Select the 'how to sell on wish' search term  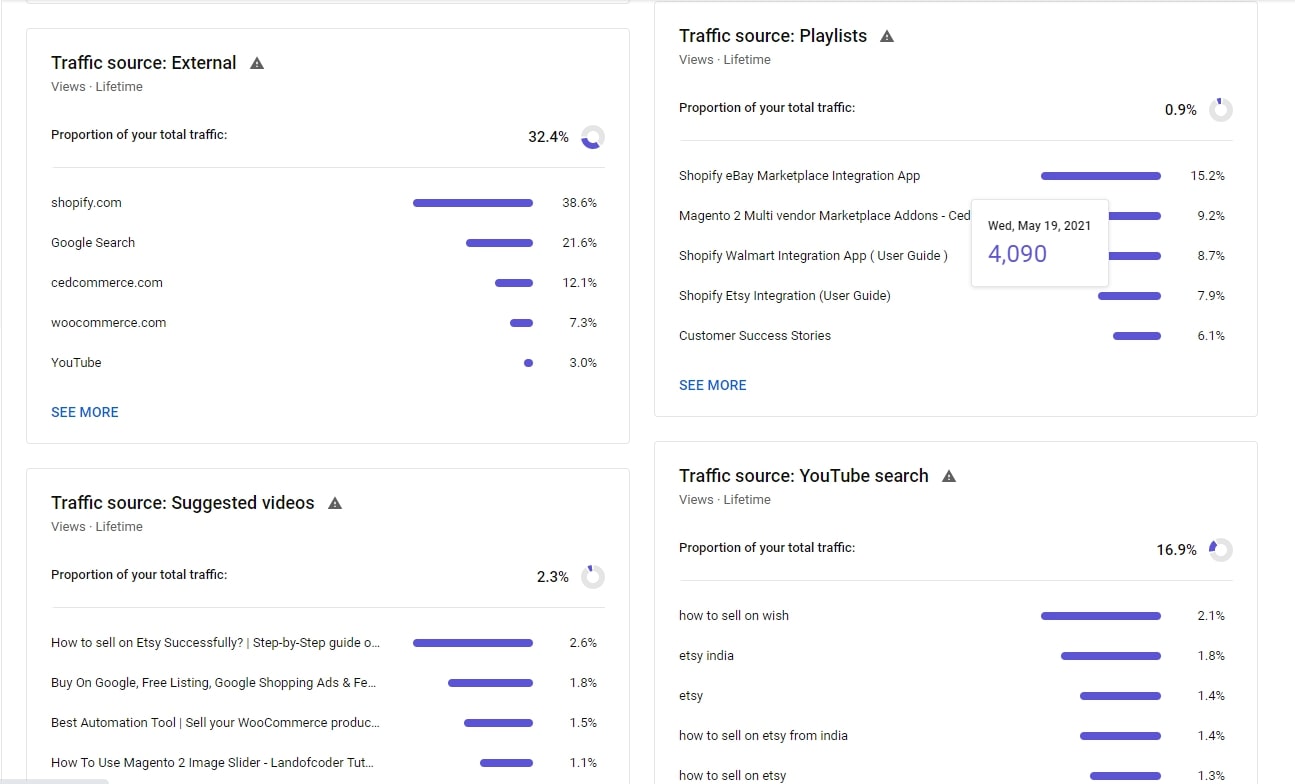click(734, 616)
